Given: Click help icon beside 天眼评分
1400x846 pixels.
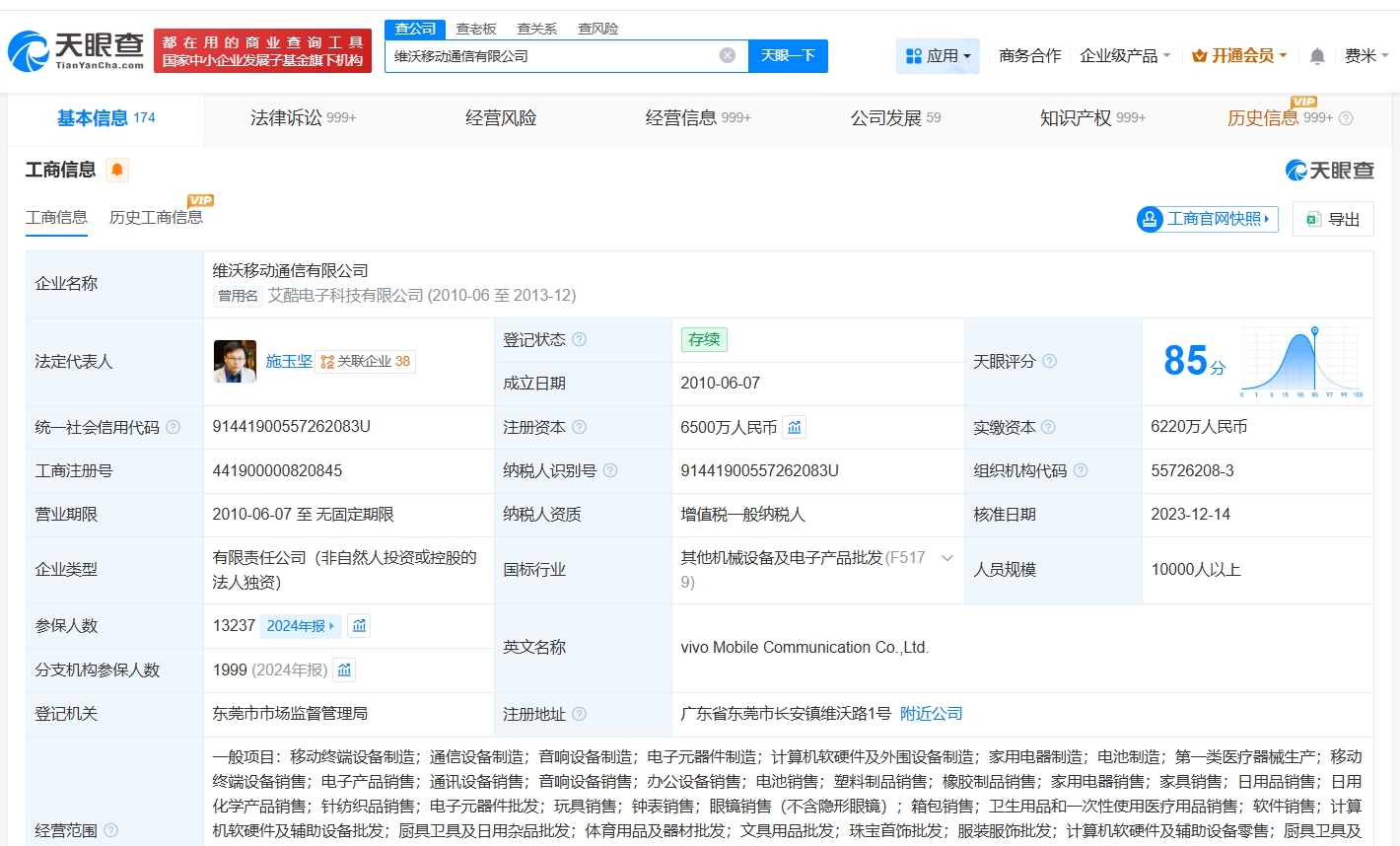Looking at the screenshot, I should (1050, 361).
